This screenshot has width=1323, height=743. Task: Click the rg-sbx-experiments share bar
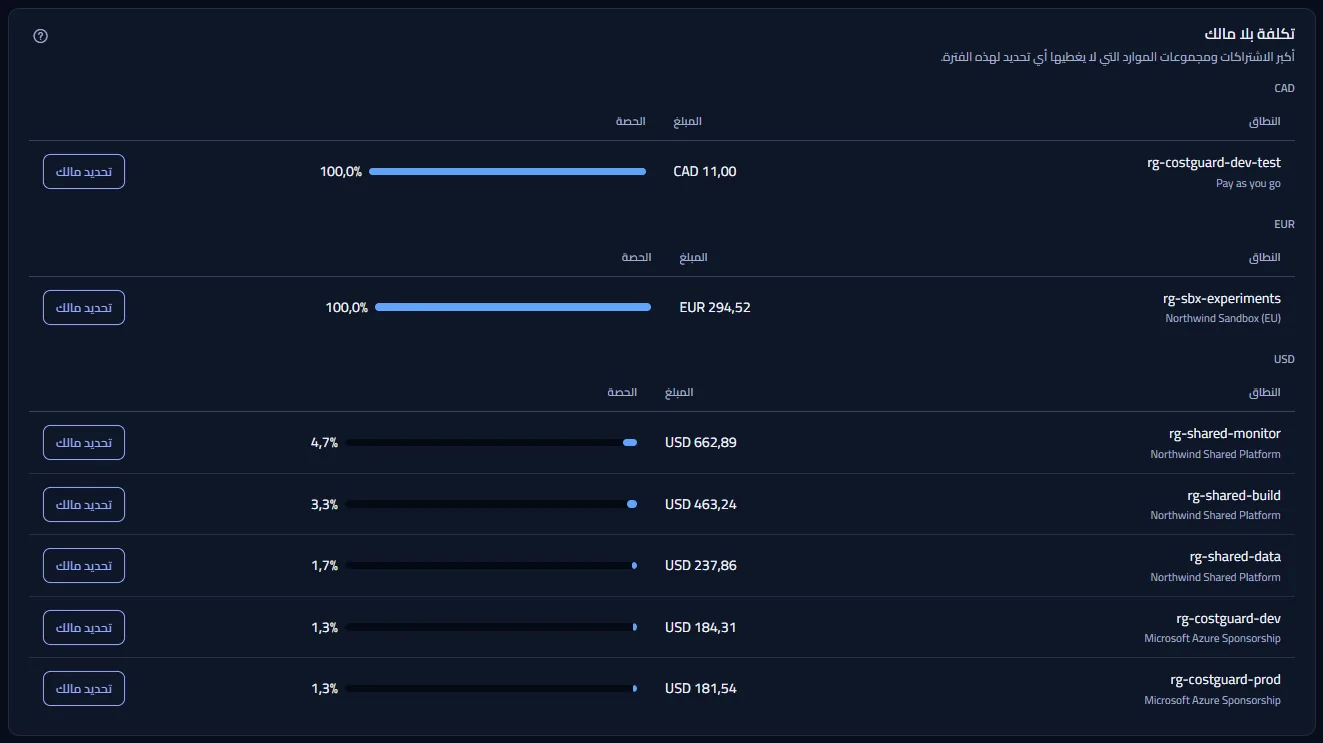coord(513,307)
